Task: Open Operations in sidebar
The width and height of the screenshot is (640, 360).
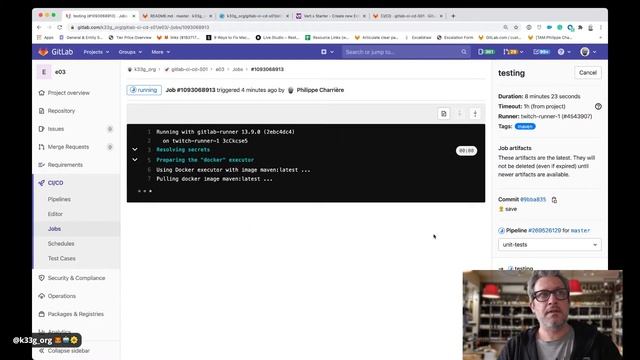Action: [x=61, y=296]
